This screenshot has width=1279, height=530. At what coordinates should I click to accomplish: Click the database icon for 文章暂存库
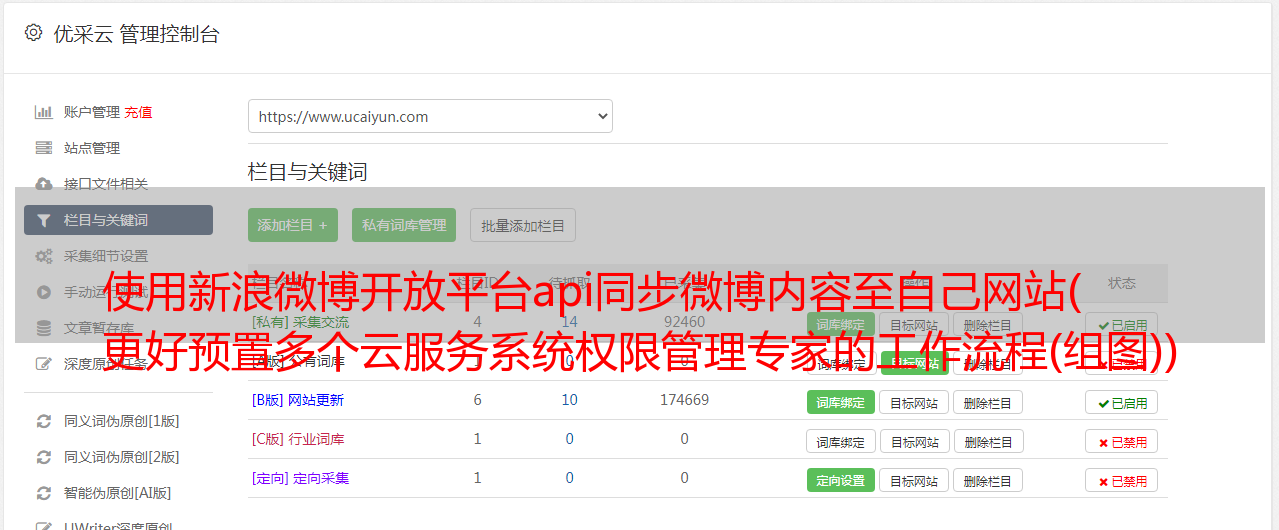[x=44, y=328]
